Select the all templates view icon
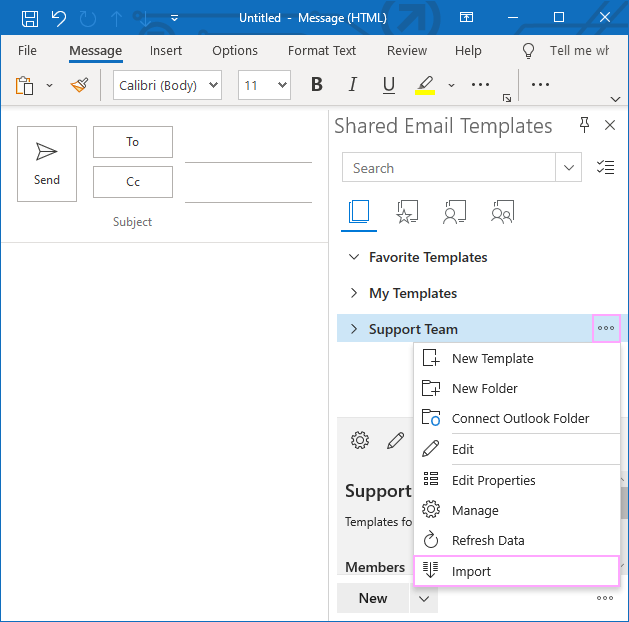The height and width of the screenshot is (622, 629). (x=359, y=212)
